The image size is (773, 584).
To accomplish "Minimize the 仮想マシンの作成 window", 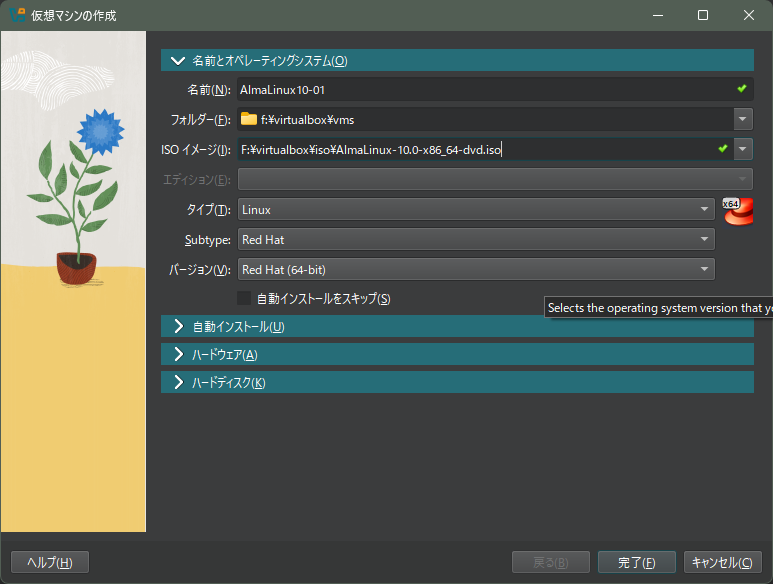I will (x=658, y=15).
